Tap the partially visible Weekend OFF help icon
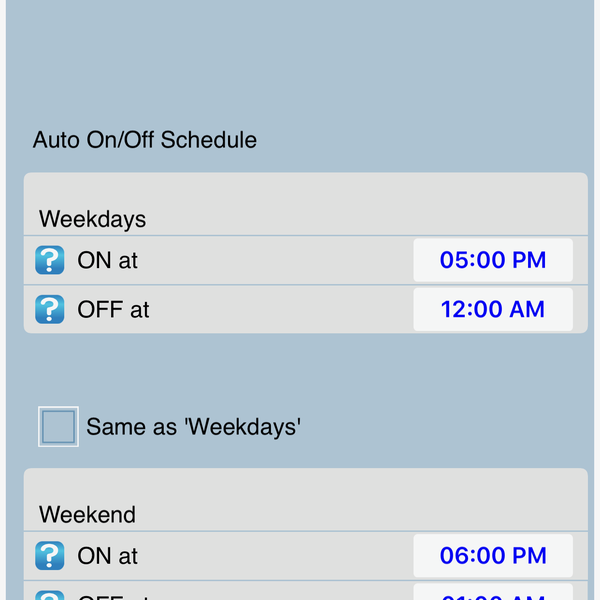The width and height of the screenshot is (600, 600). [x=49, y=596]
